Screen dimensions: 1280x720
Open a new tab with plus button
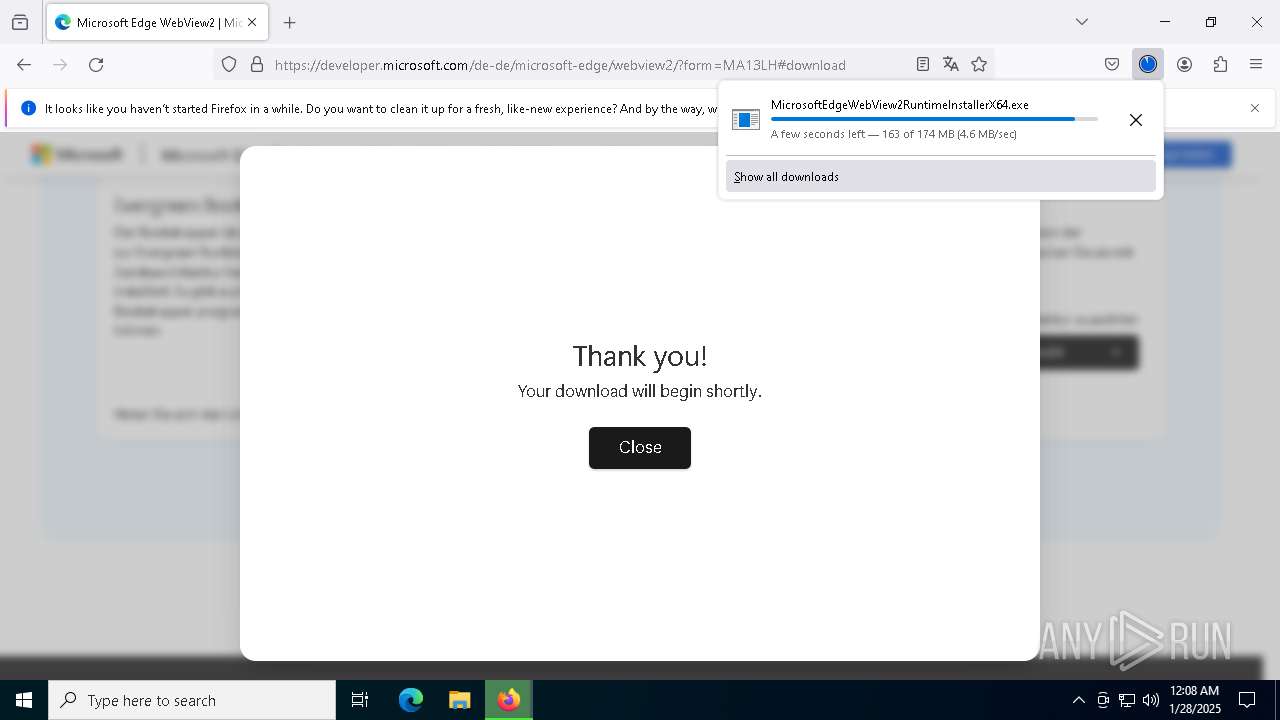click(x=290, y=22)
